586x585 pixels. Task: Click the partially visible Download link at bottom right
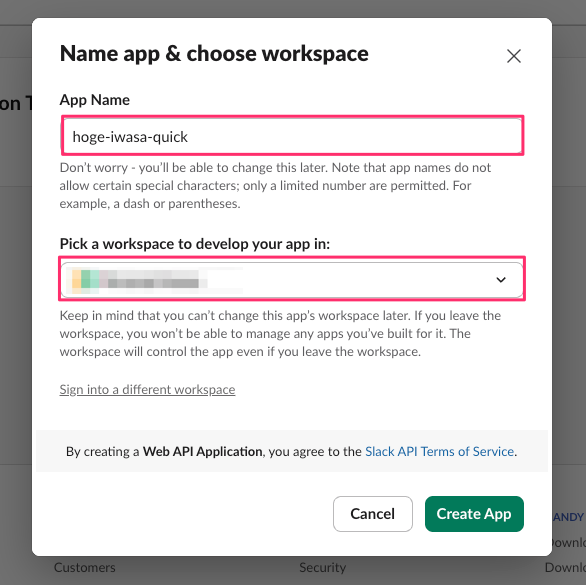coord(565,567)
